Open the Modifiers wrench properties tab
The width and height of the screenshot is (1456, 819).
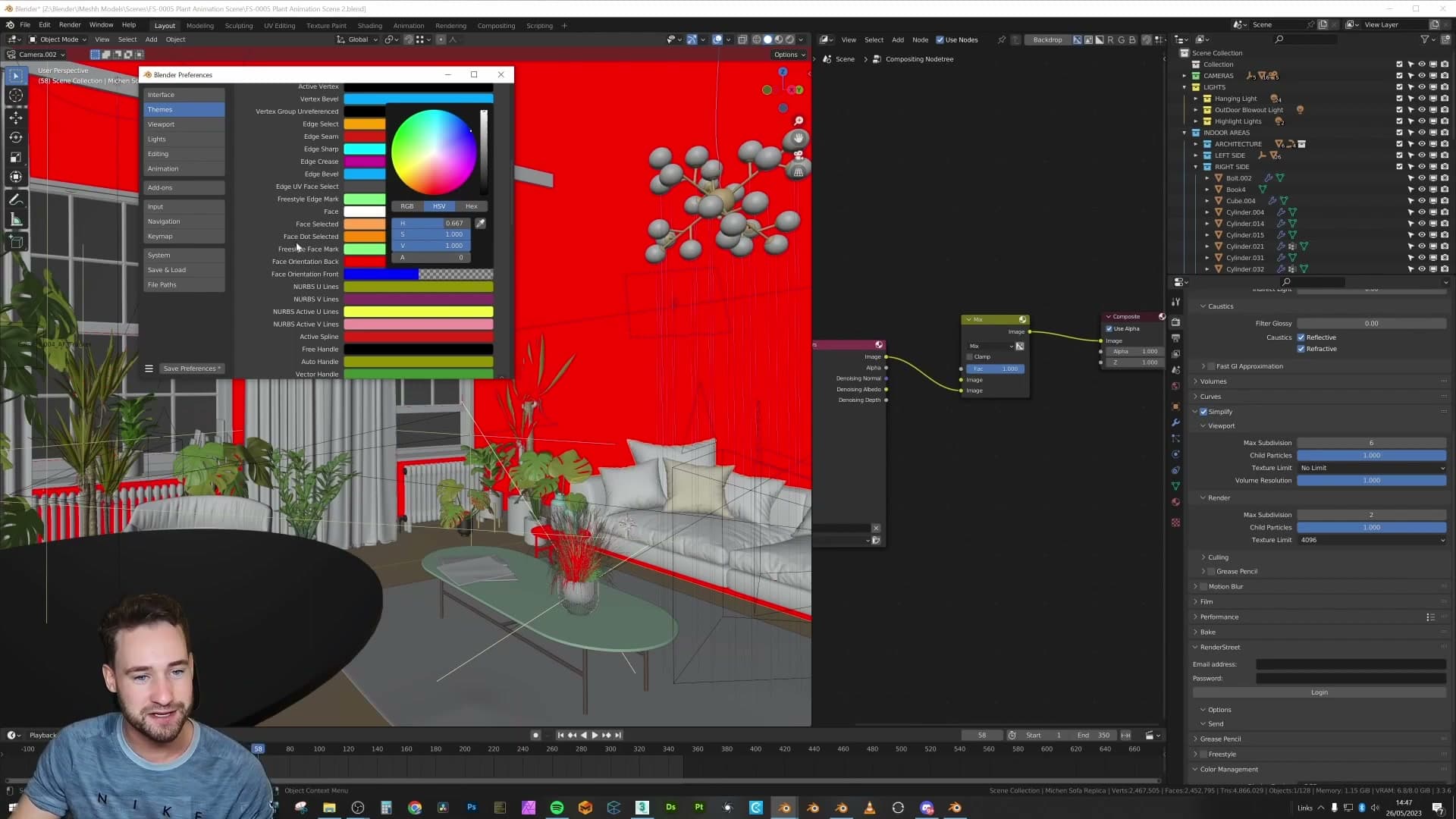coord(1176,422)
